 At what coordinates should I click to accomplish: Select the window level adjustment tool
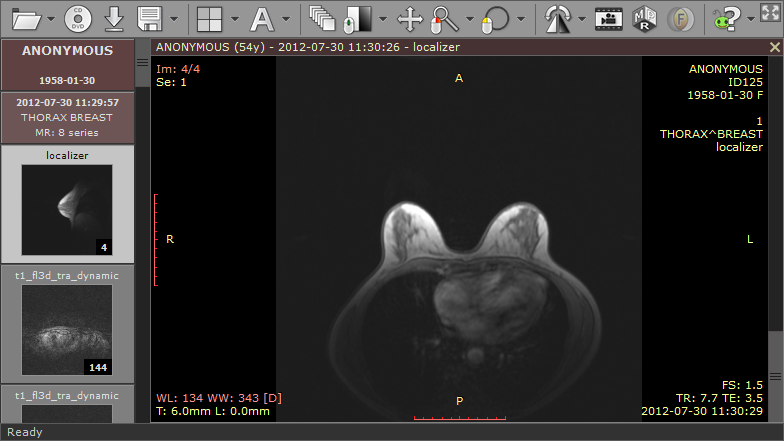pos(358,19)
